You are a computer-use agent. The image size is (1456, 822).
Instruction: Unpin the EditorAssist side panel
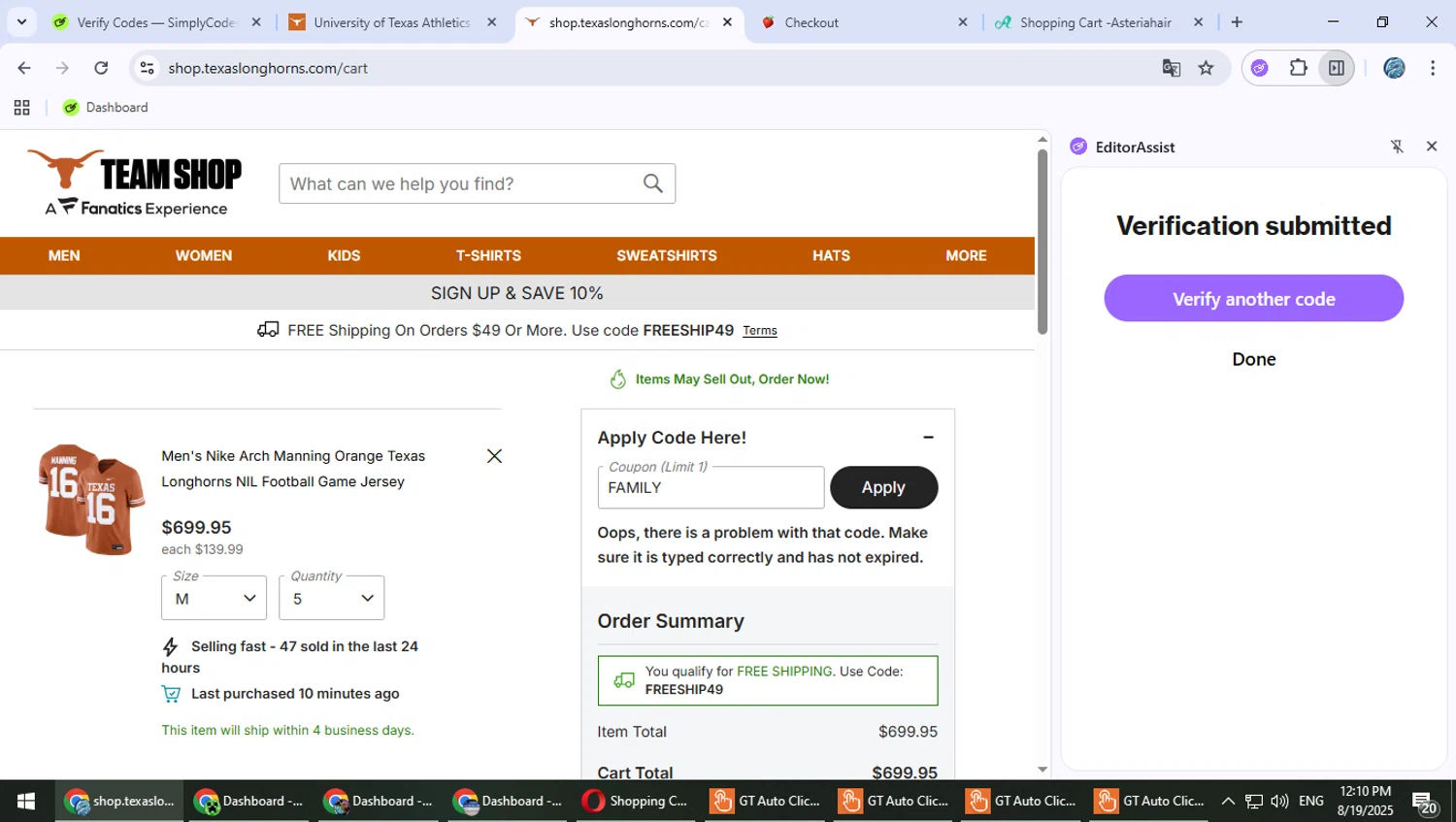point(1397,147)
